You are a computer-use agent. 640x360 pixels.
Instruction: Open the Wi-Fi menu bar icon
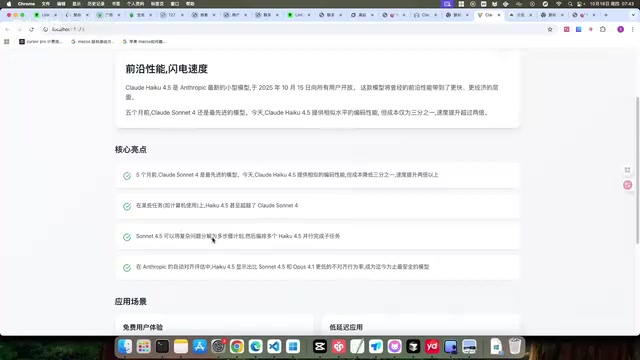[558, 4]
